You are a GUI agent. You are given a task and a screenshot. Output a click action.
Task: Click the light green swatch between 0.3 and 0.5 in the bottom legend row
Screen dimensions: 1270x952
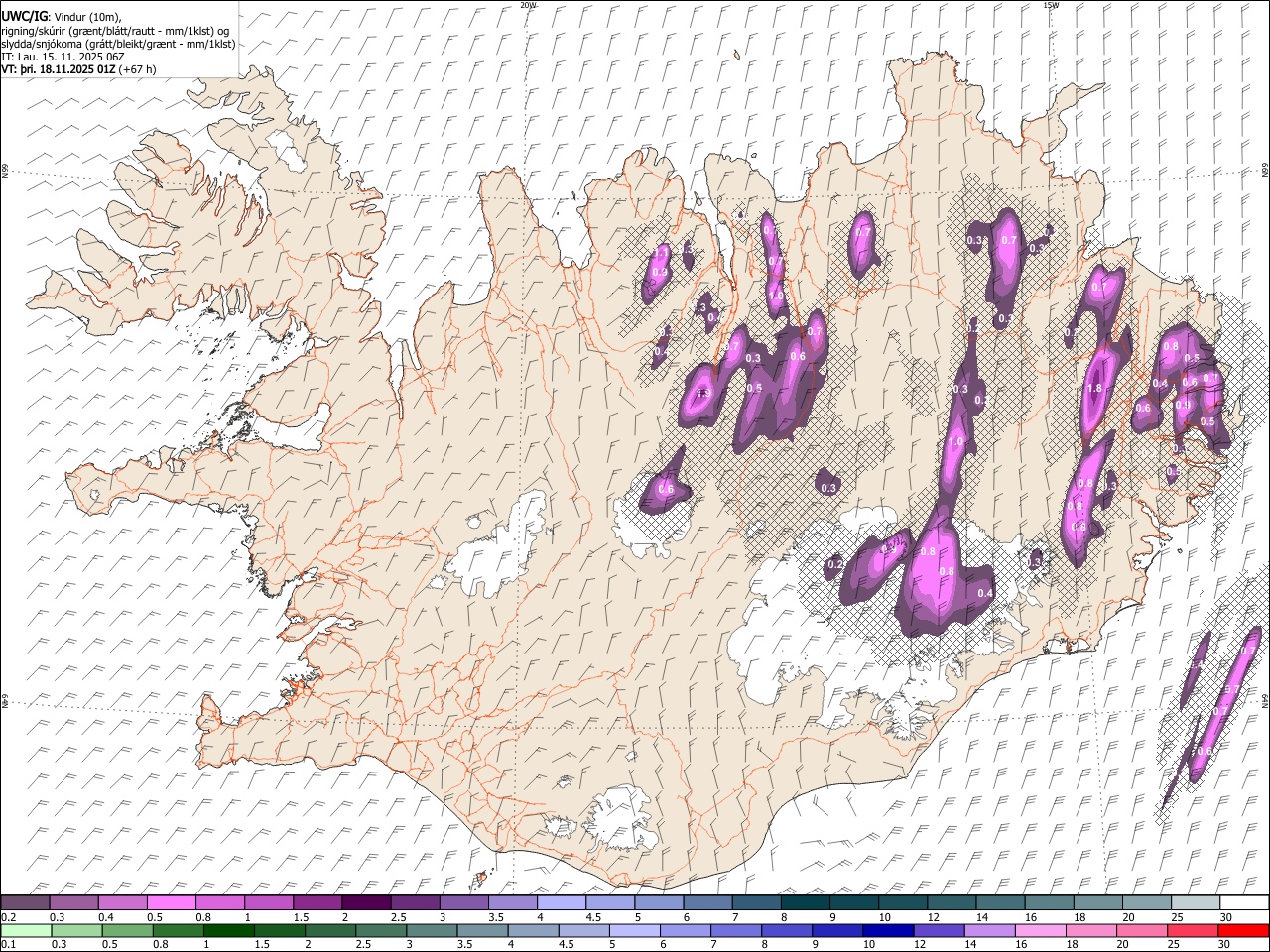(x=75, y=930)
